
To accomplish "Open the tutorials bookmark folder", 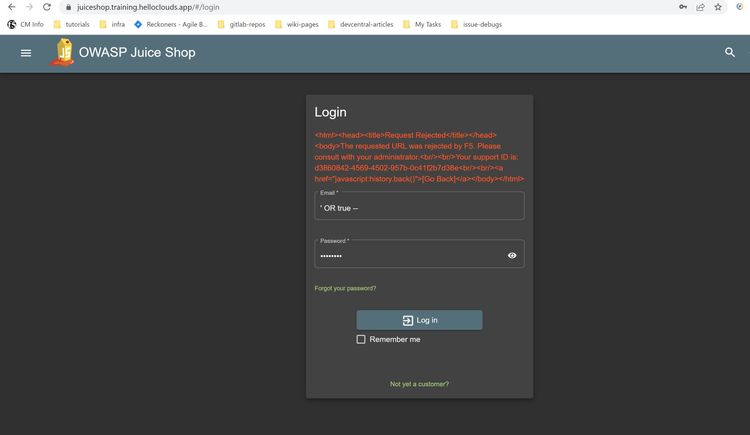I will pyautogui.click(x=71, y=24).
